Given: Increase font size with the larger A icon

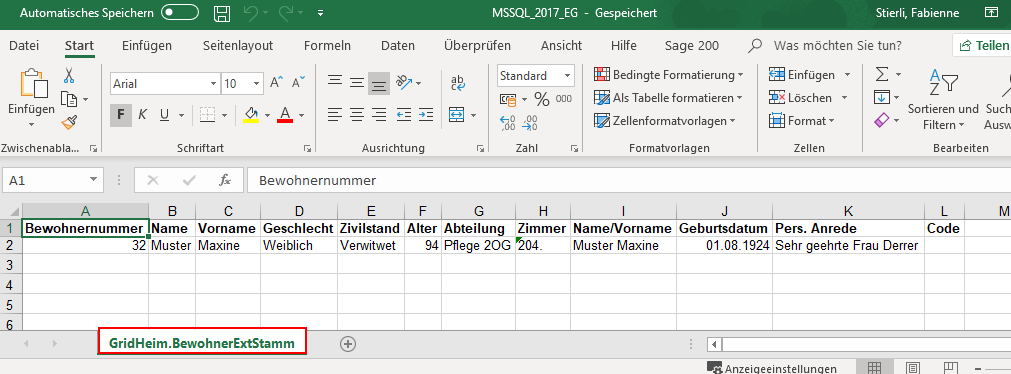Looking at the screenshot, I should tap(276, 83).
